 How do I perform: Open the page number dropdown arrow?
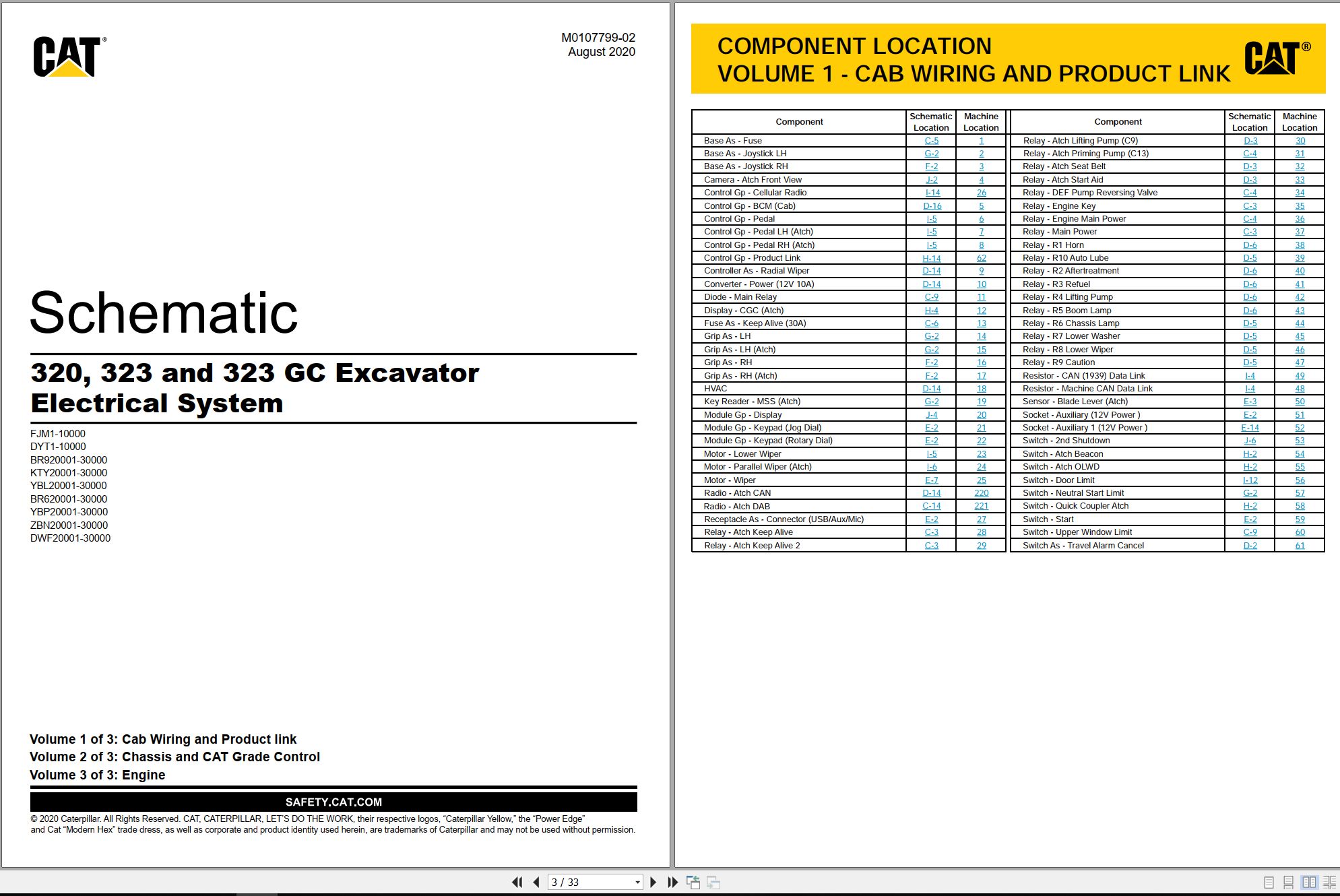[x=637, y=882]
